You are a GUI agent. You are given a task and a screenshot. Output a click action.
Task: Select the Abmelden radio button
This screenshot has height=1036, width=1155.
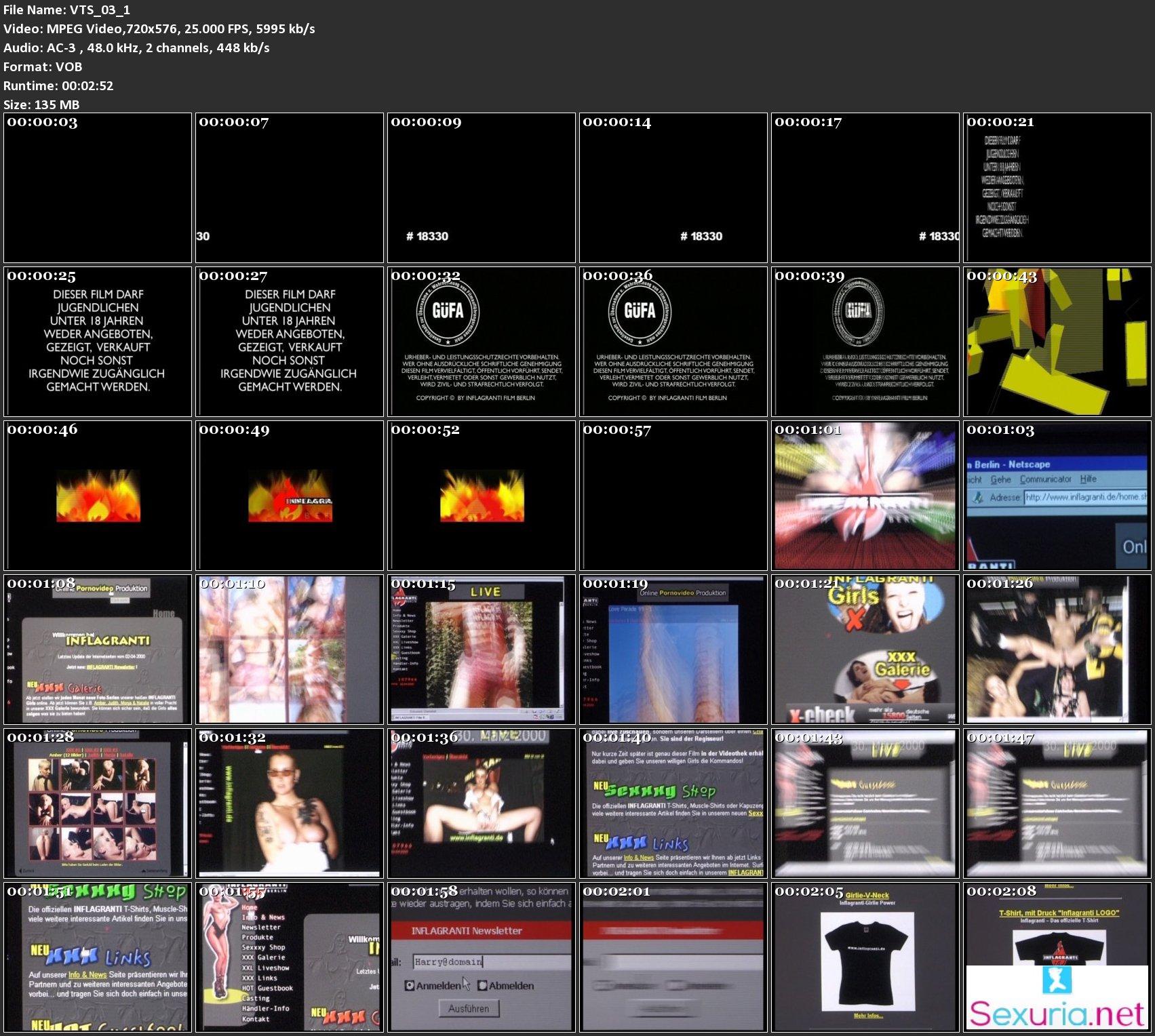[x=482, y=985]
